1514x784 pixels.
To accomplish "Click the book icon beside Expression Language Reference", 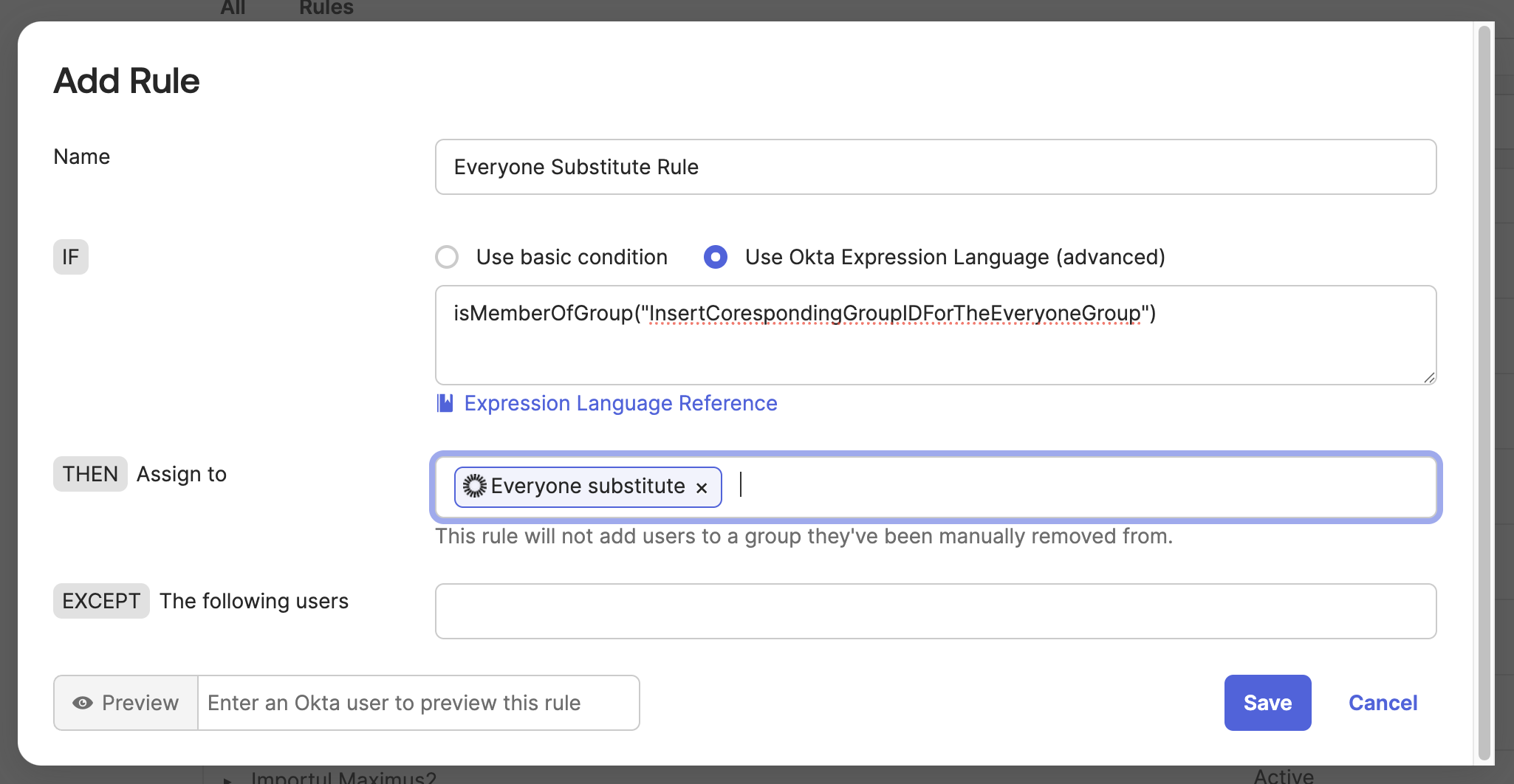I will click(x=445, y=403).
